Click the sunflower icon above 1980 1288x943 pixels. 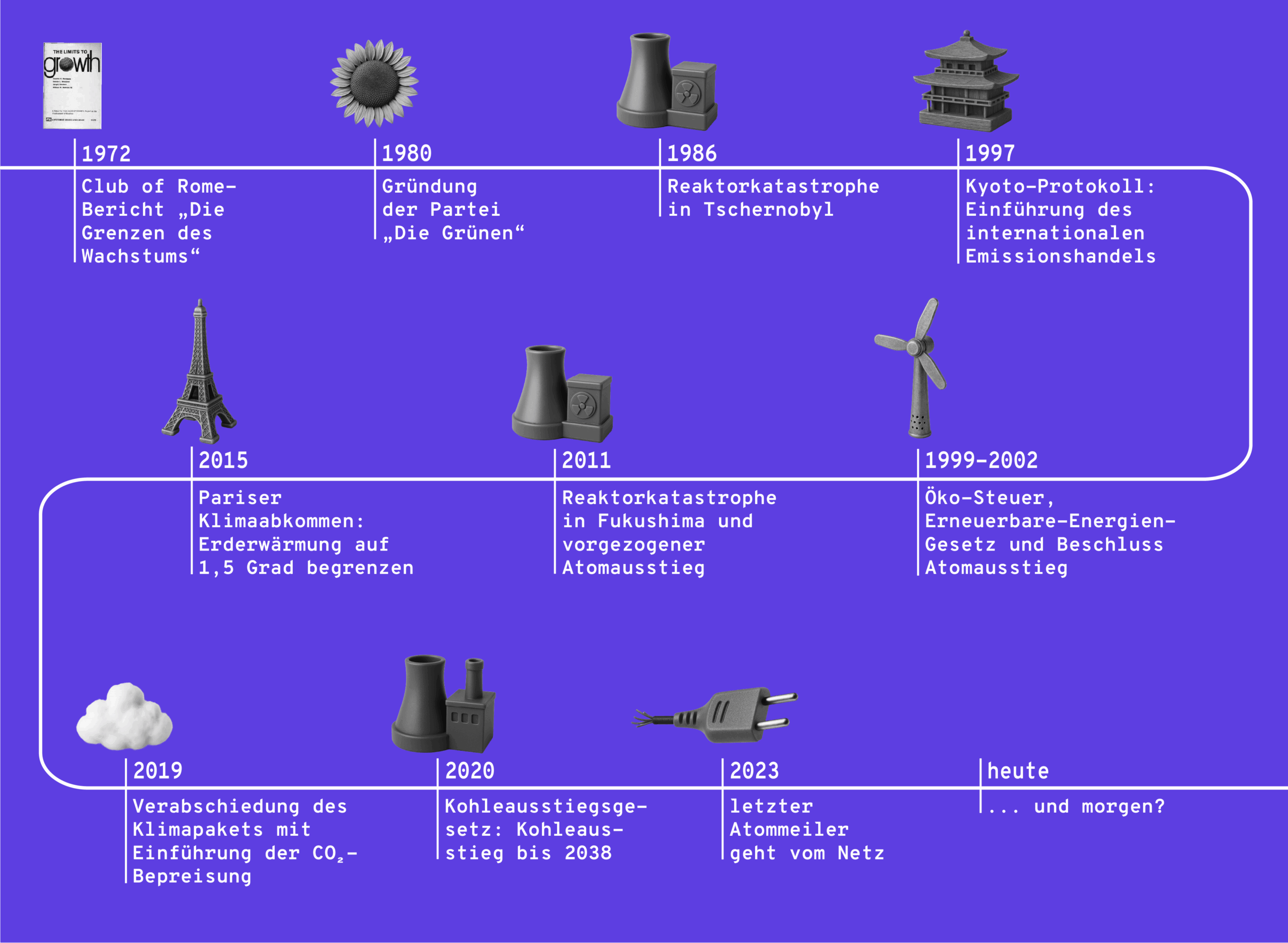[374, 84]
